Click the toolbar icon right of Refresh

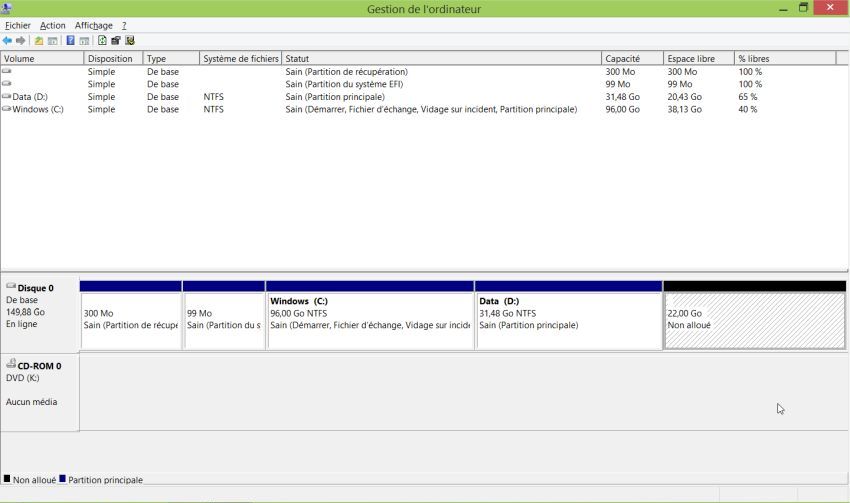(x=115, y=41)
